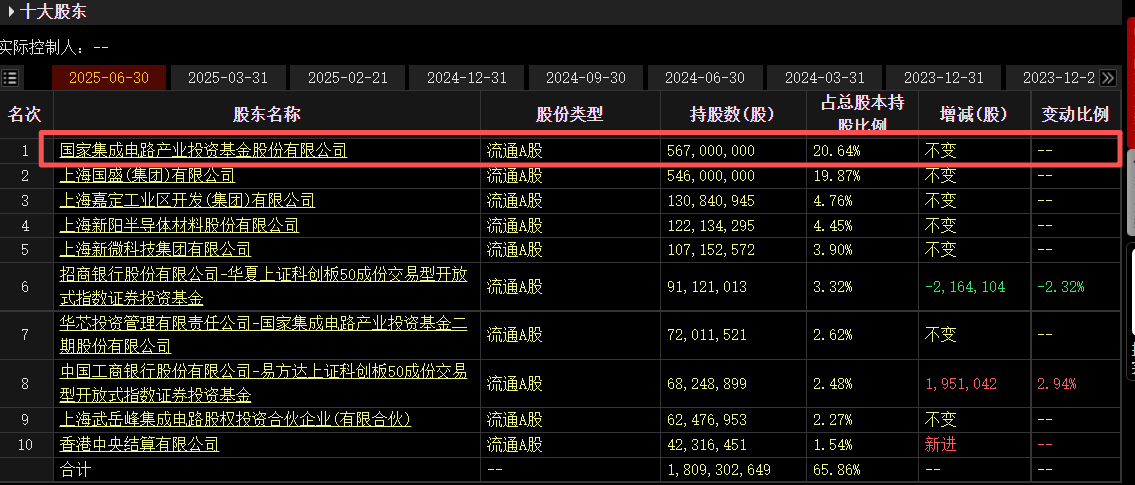The width and height of the screenshot is (1135, 485).
Task: Select the 2025-06-30 date tab
Action: pos(109,77)
